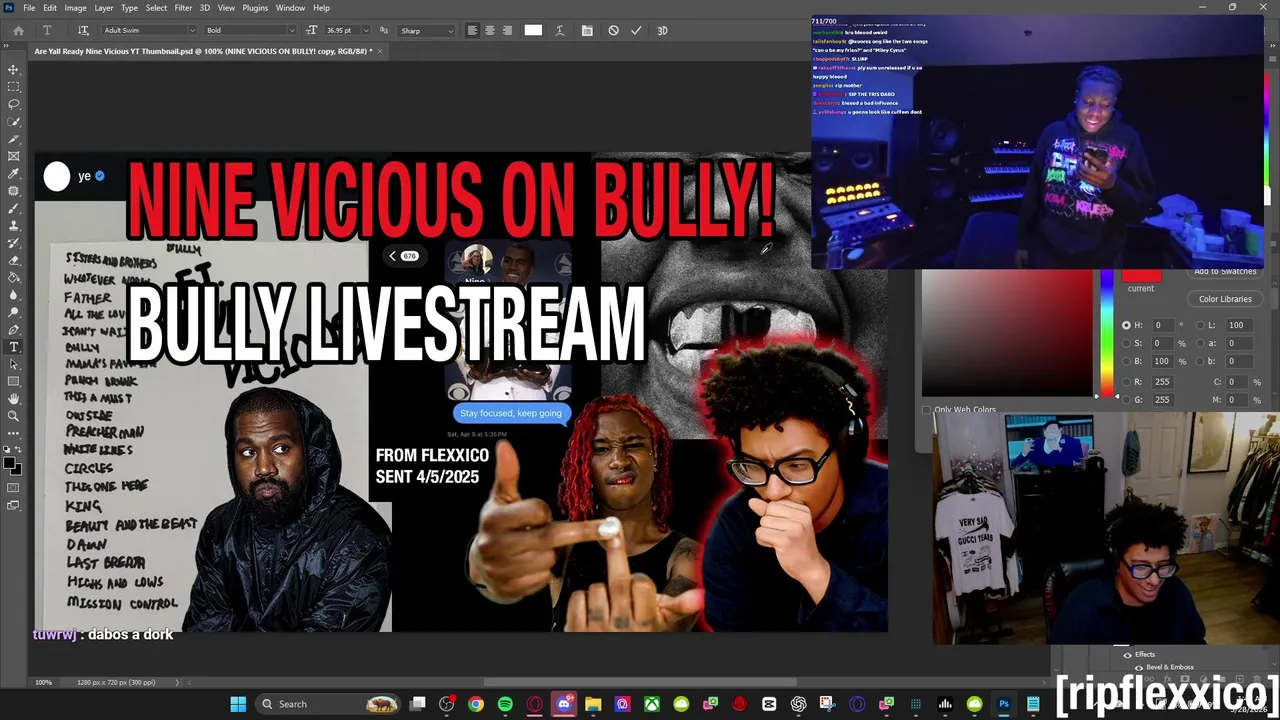Close the Nine Vicious YT Thumbnail document tab
Image resolution: width=1280 pixels, height=720 pixels.
point(380,51)
